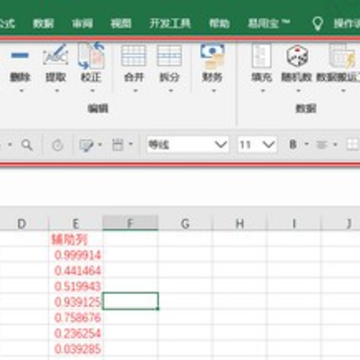360x360 pixels.
Task: Click the magnifier search icon in quick toolbar
Action: click(27, 145)
